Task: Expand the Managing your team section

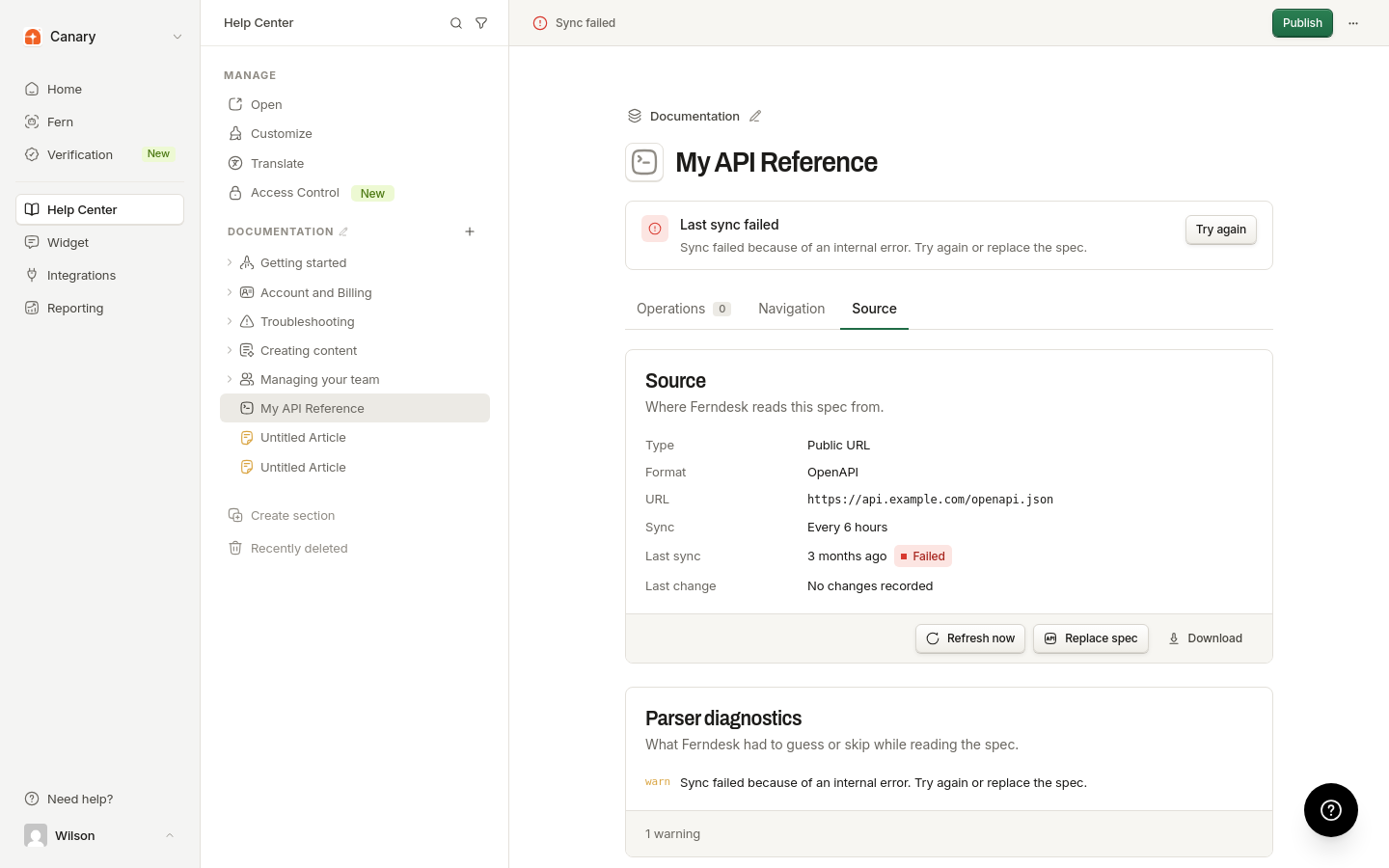Action: (230, 379)
